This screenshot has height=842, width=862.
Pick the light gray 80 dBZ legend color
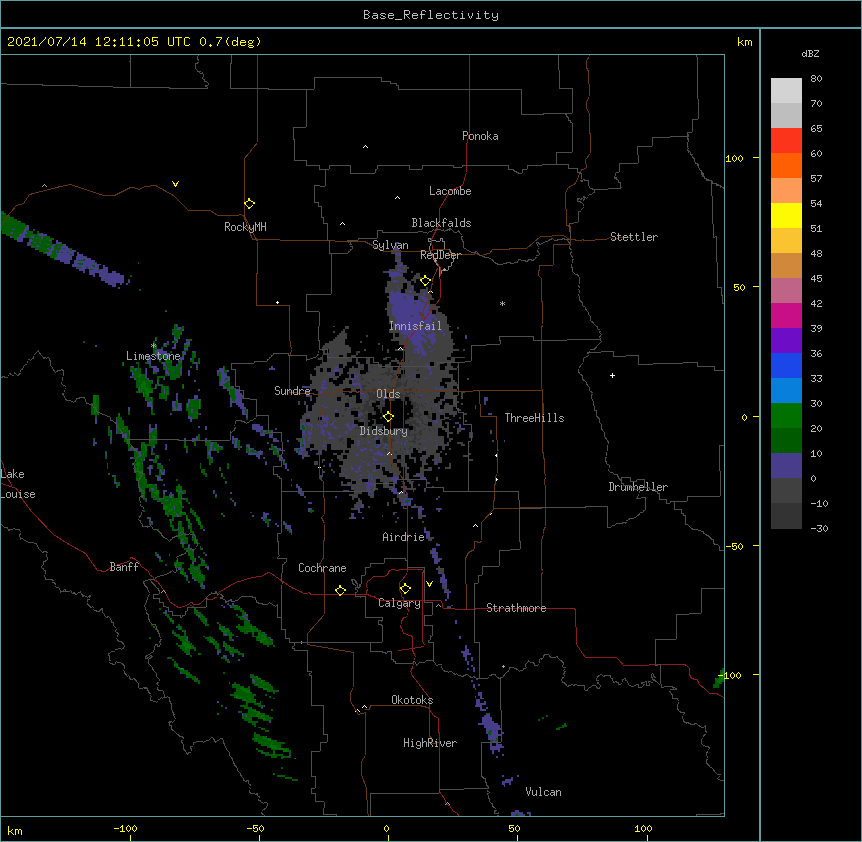[x=786, y=91]
